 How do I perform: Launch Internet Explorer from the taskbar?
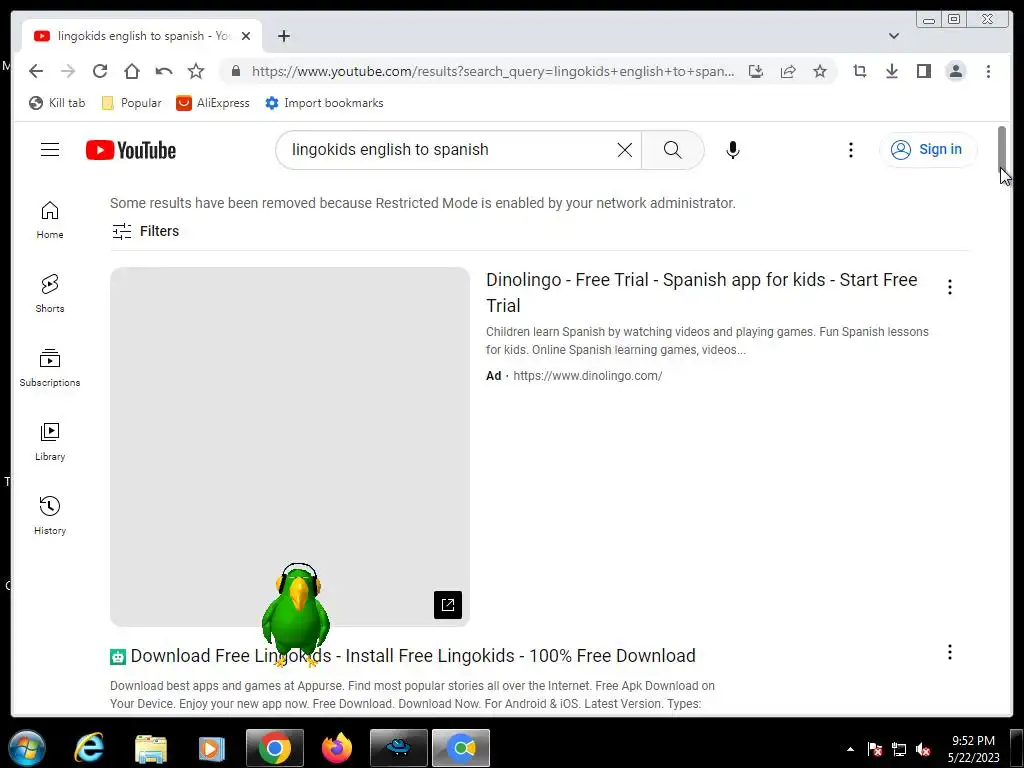[89, 748]
